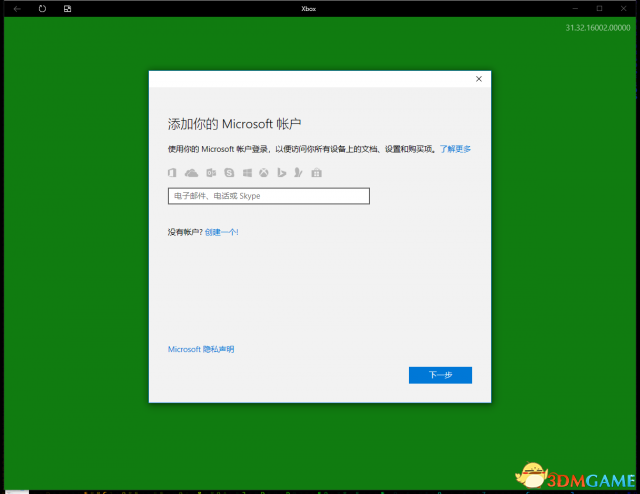Click the back arrow in Xbox title bar
The image size is (640, 494).
coord(17,9)
